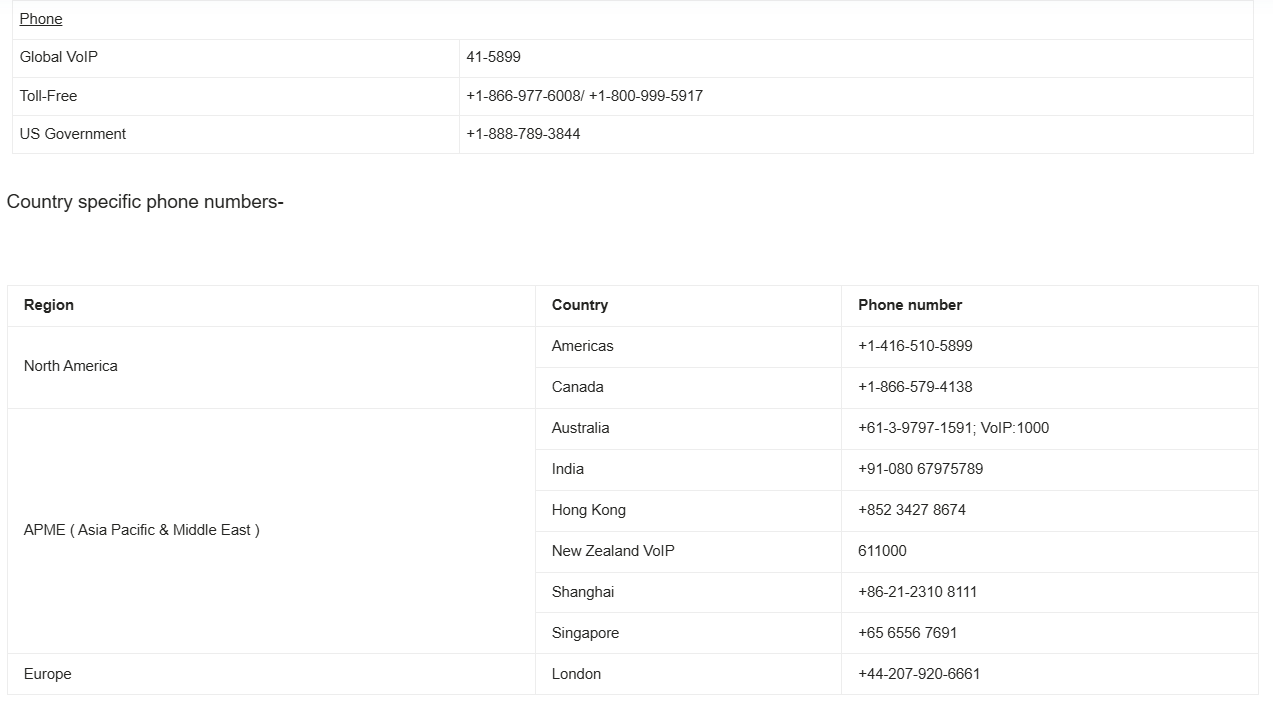This screenshot has width=1273, height=717.
Task: Click the Country specific phone numbers heading
Action: pyautogui.click(x=145, y=202)
